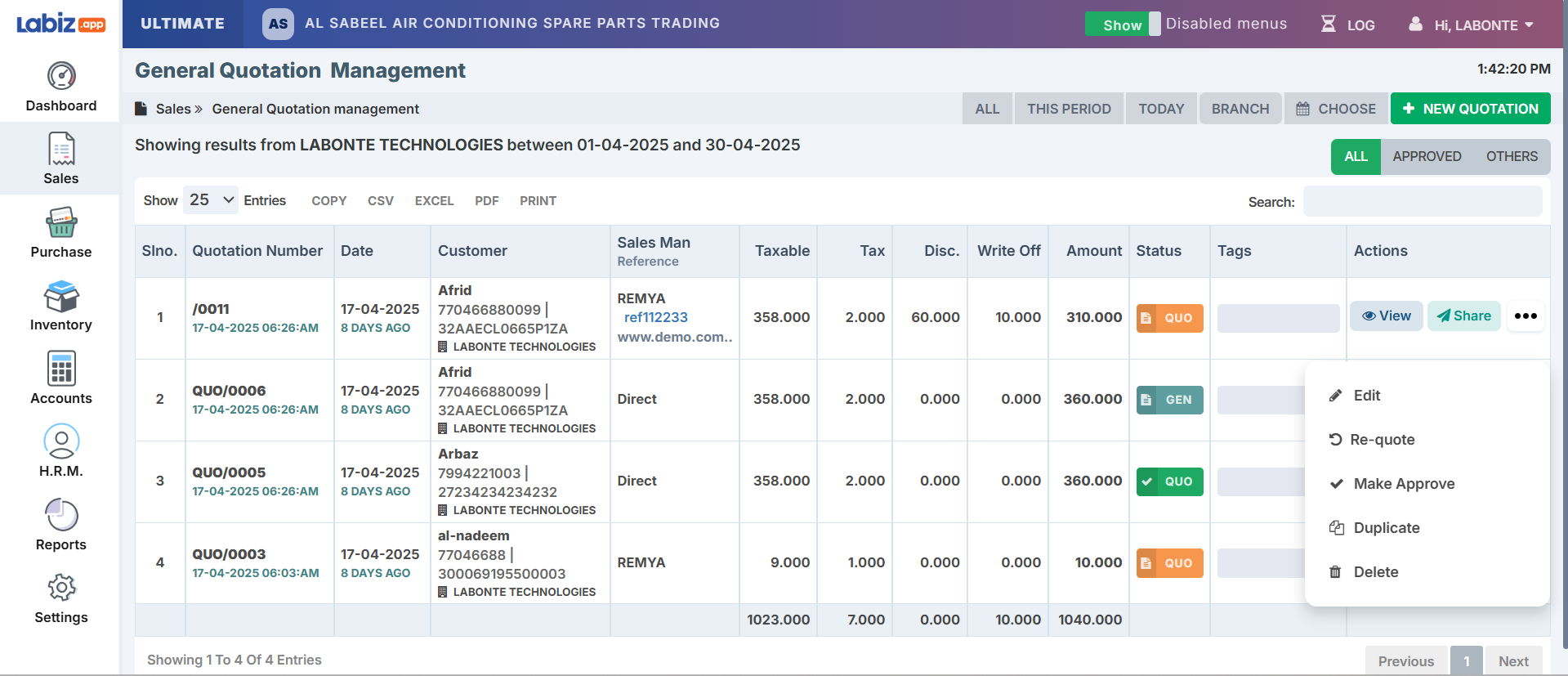
Task: Select the OTHERS status filter
Action: click(x=1512, y=156)
